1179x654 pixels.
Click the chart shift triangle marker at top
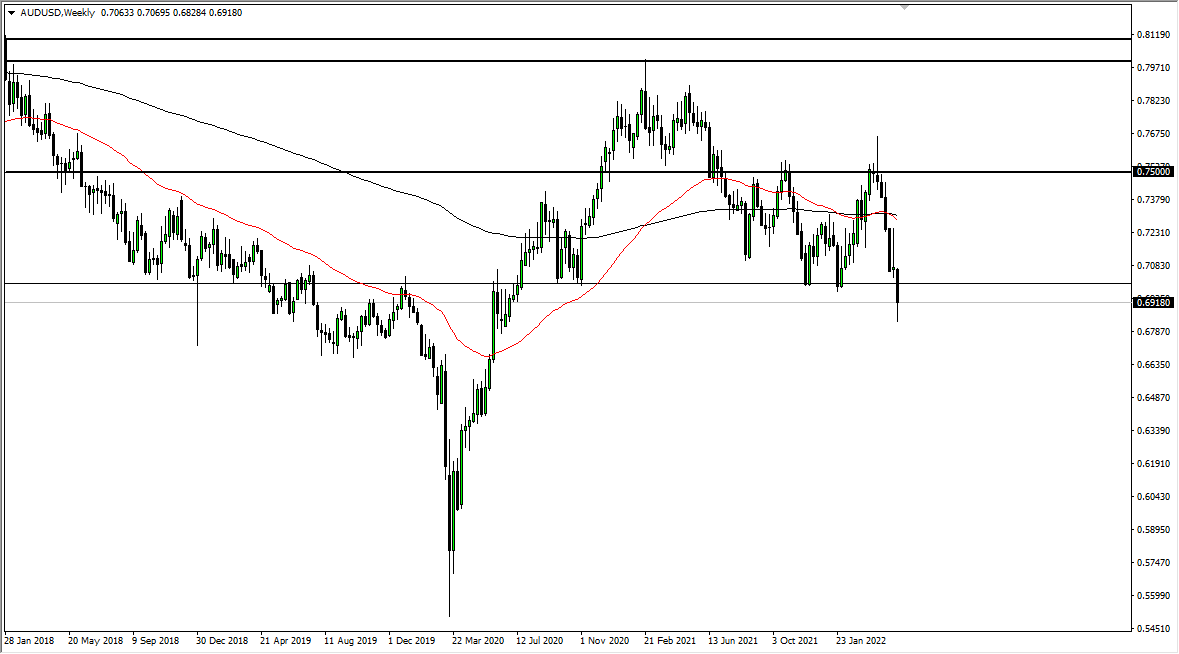(905, 8)
